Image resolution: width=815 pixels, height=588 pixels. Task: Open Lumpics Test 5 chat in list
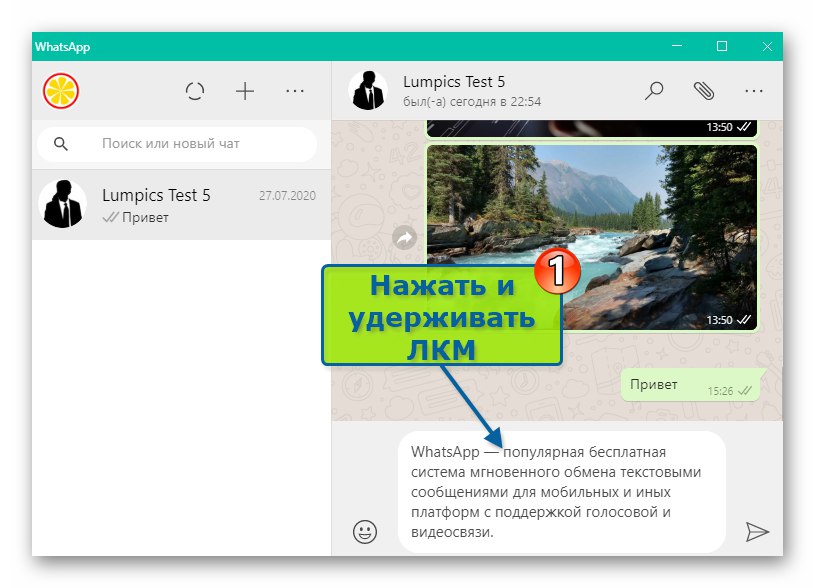[x=181, y=205]
